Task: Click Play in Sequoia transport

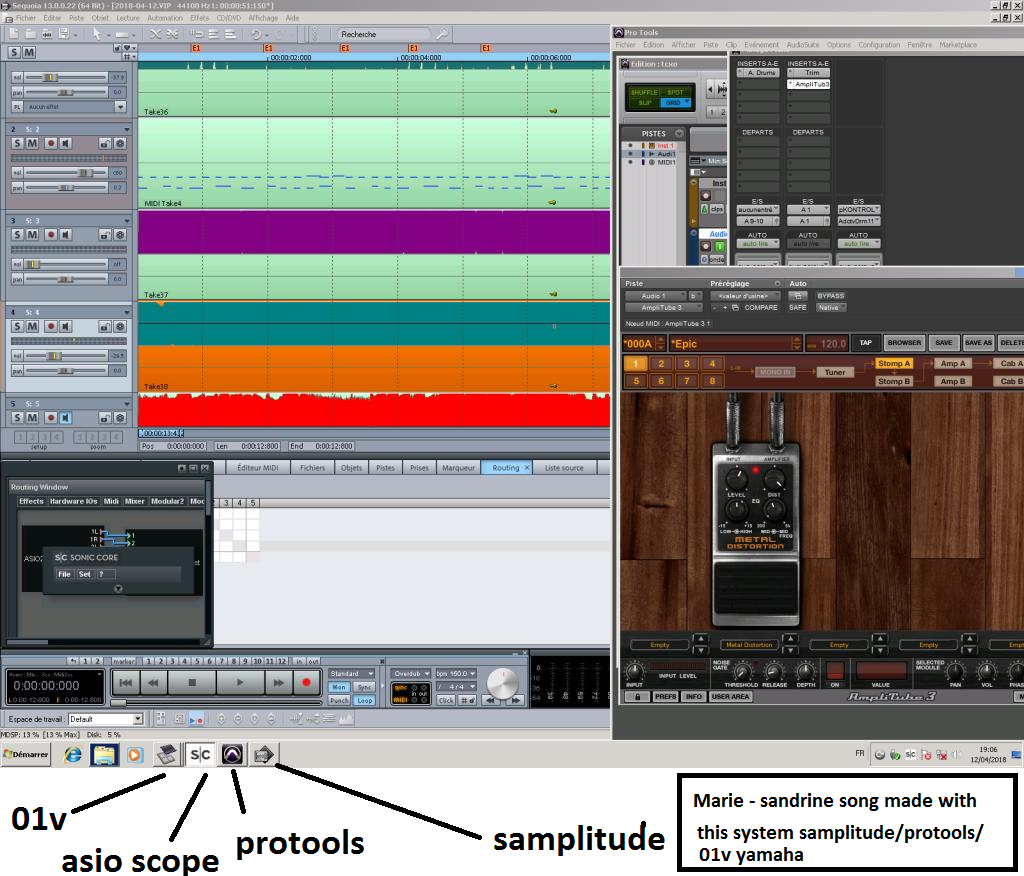Action: click(240, 683)
